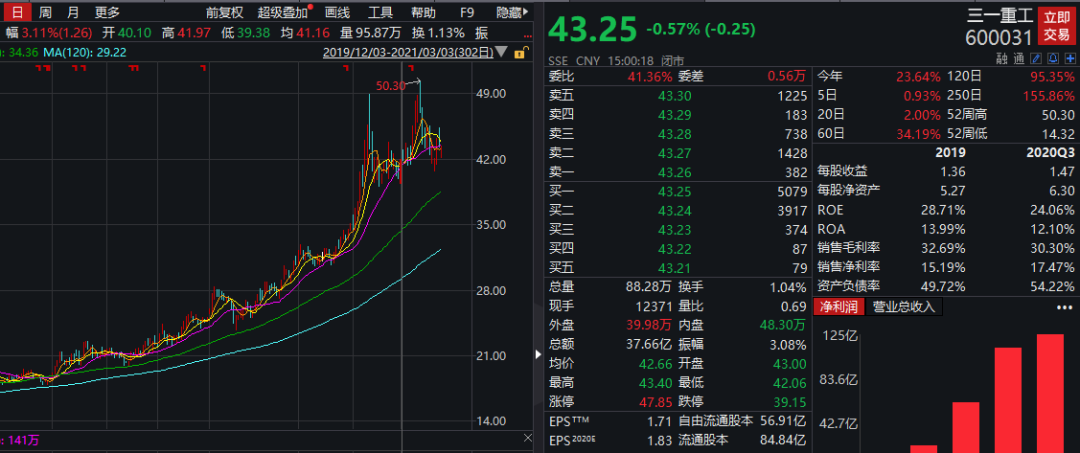Switch to weekly 周 chart period
This screenshot has width=1080, height=453.
click(45, 12)
